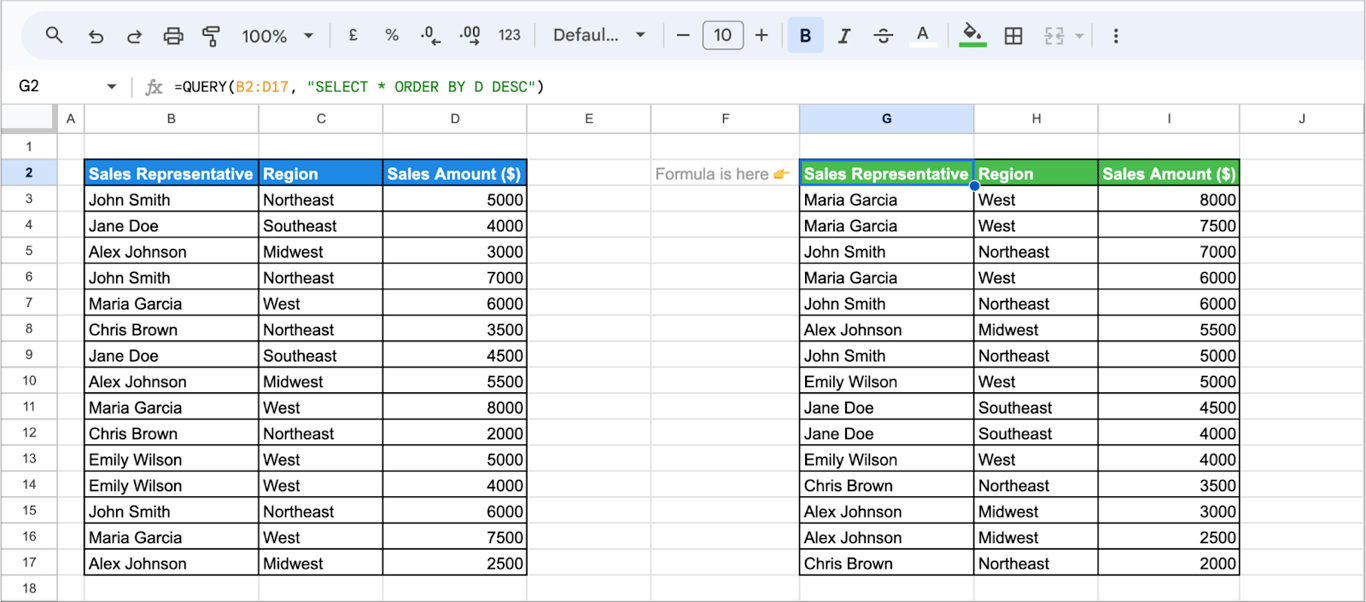Select cell G17 Chris Brown
This screenshot has width=1366, height=602.
887,563
